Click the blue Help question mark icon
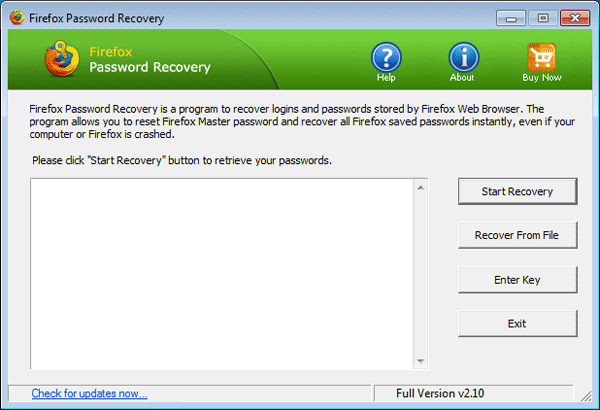The height and width of the screenshot is (410, 600). coord(386,57)
